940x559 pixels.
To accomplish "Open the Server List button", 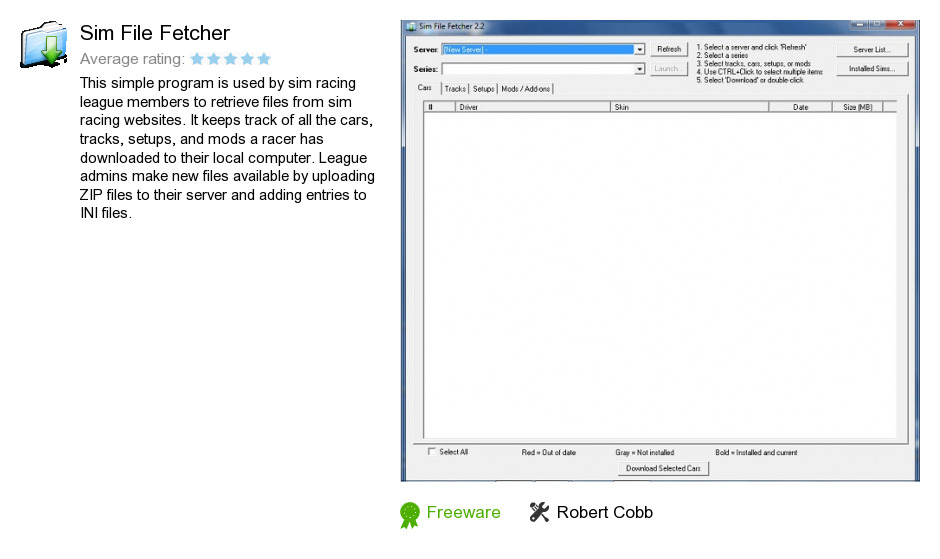I will click(x=872, y=50).
